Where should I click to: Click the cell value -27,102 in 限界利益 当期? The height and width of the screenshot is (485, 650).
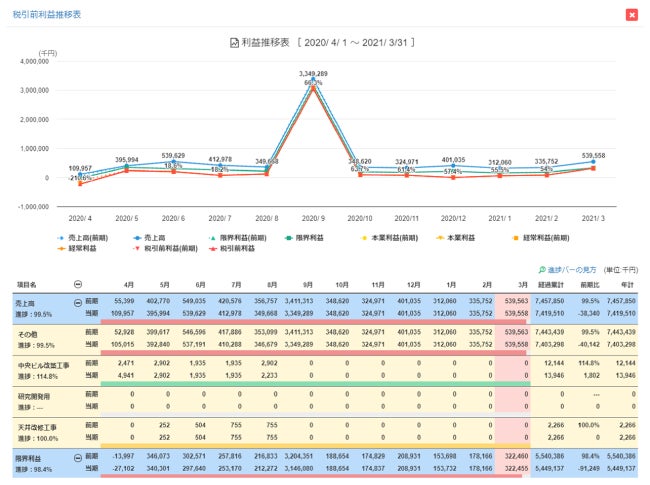point(123,468)
